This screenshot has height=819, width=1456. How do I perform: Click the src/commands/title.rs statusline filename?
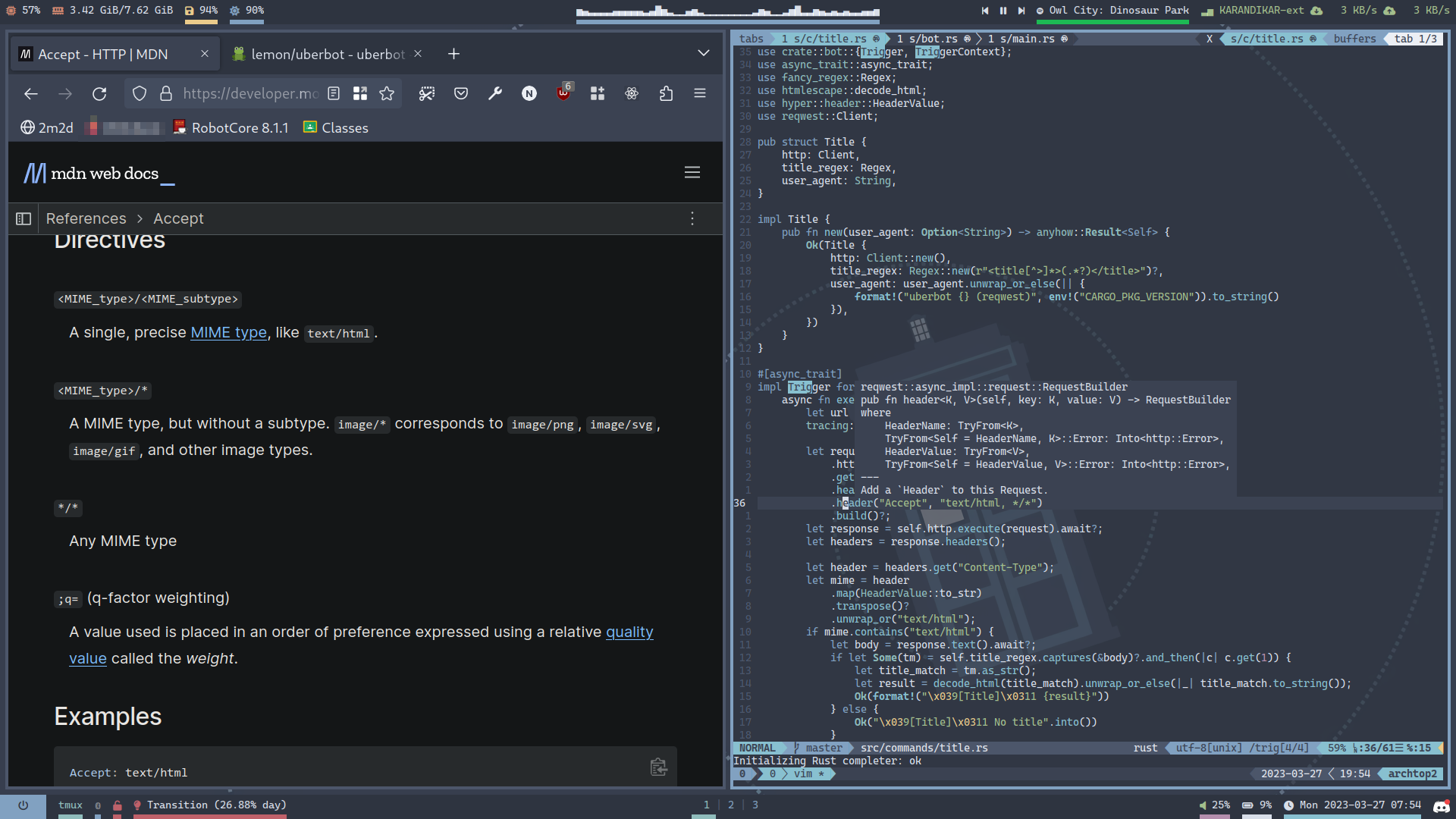pos(924,748)
